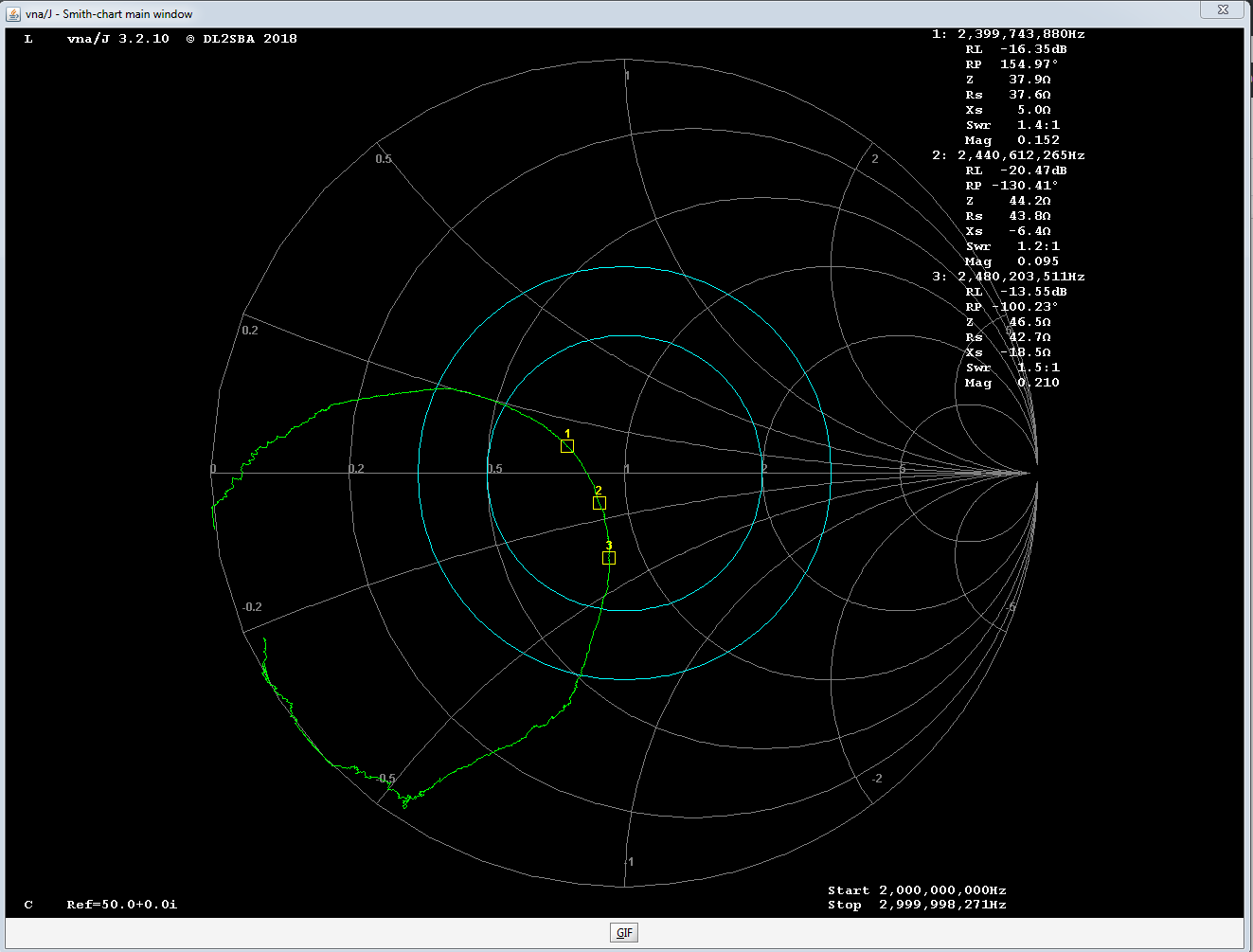Viewport: 1253px width, 952px height.
Task: Click the L label at top left
Action: (x=28, y=39)
